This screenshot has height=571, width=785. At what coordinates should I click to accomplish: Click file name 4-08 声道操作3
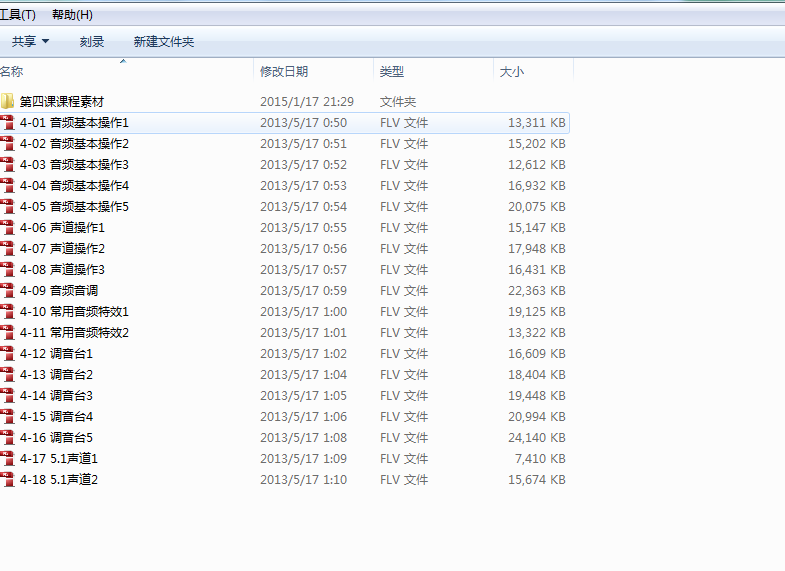pyautogui.click(x=62, y=270)
